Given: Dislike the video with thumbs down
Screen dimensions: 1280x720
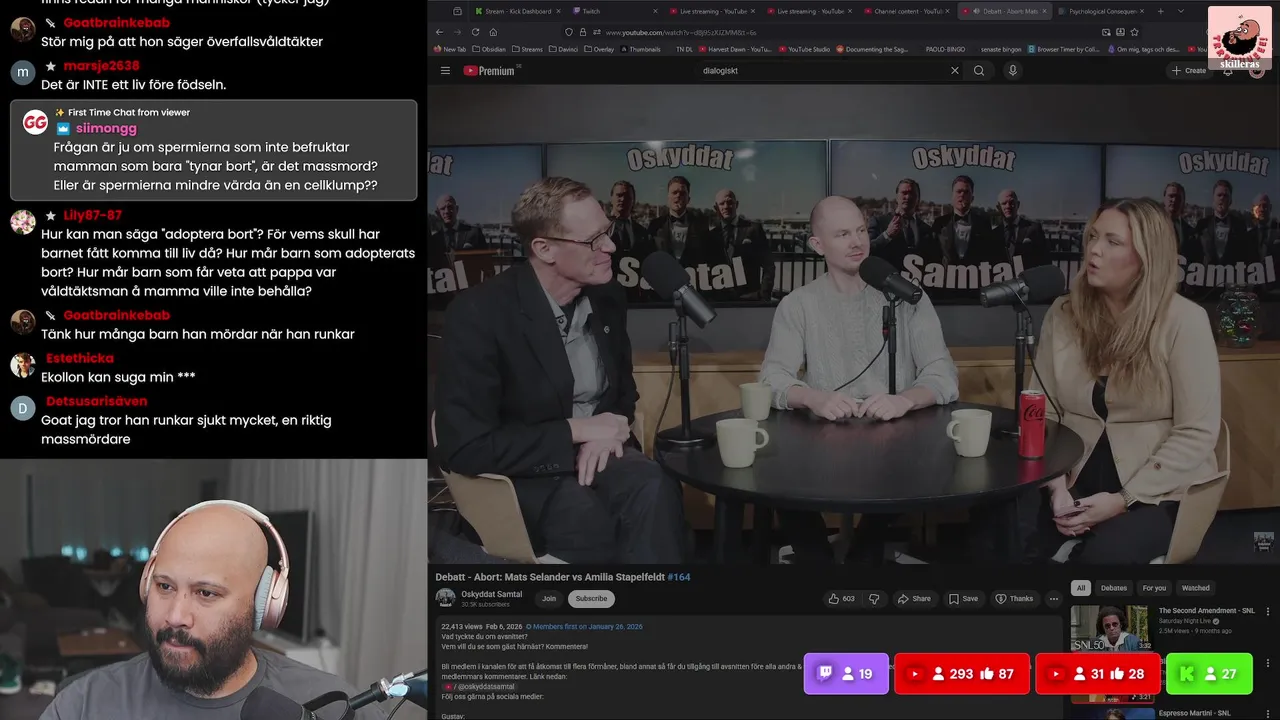Looking at the screenshot, I should [x=874, y=599].
